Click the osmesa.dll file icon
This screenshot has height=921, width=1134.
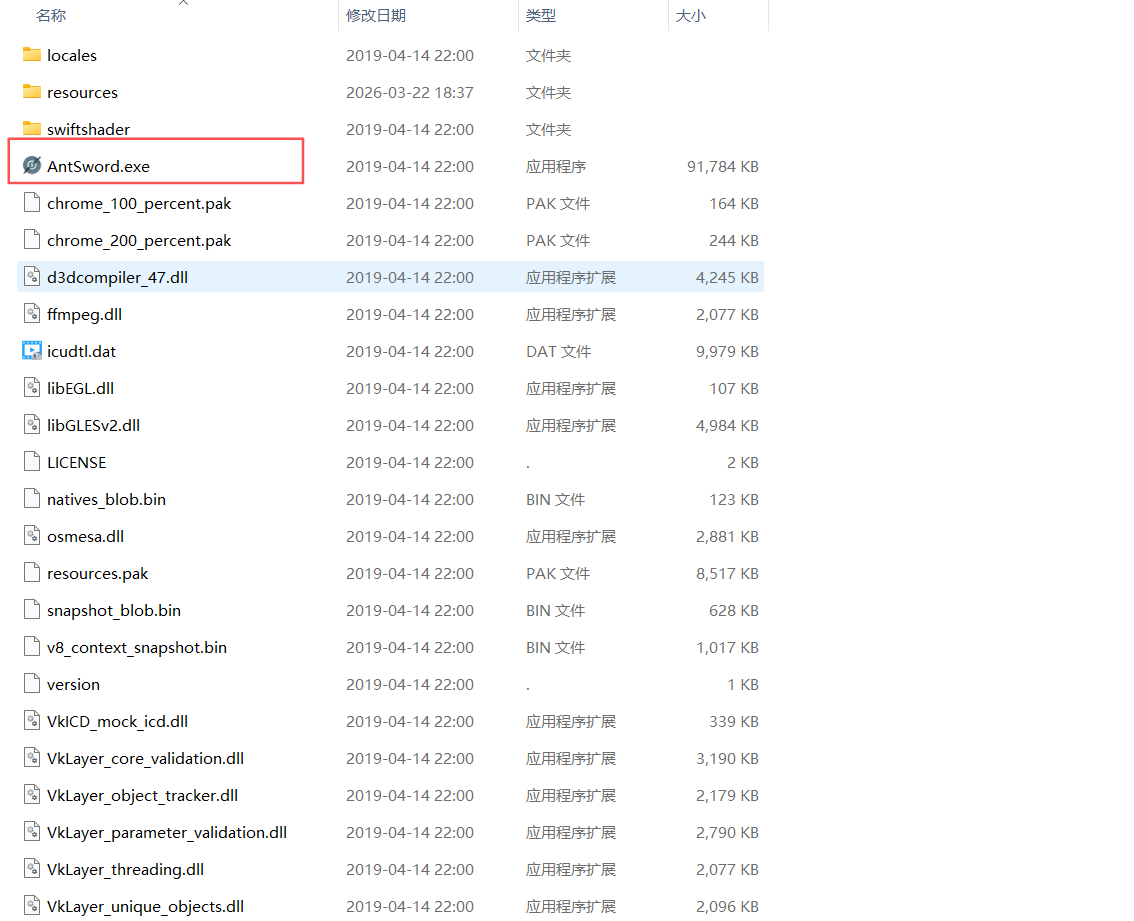pos(32,535)
